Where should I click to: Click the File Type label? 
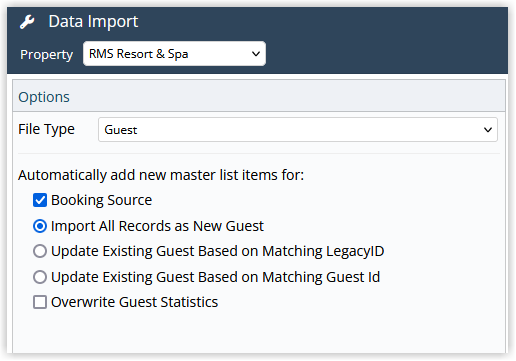pyautogui.click(x=46, y=130)
